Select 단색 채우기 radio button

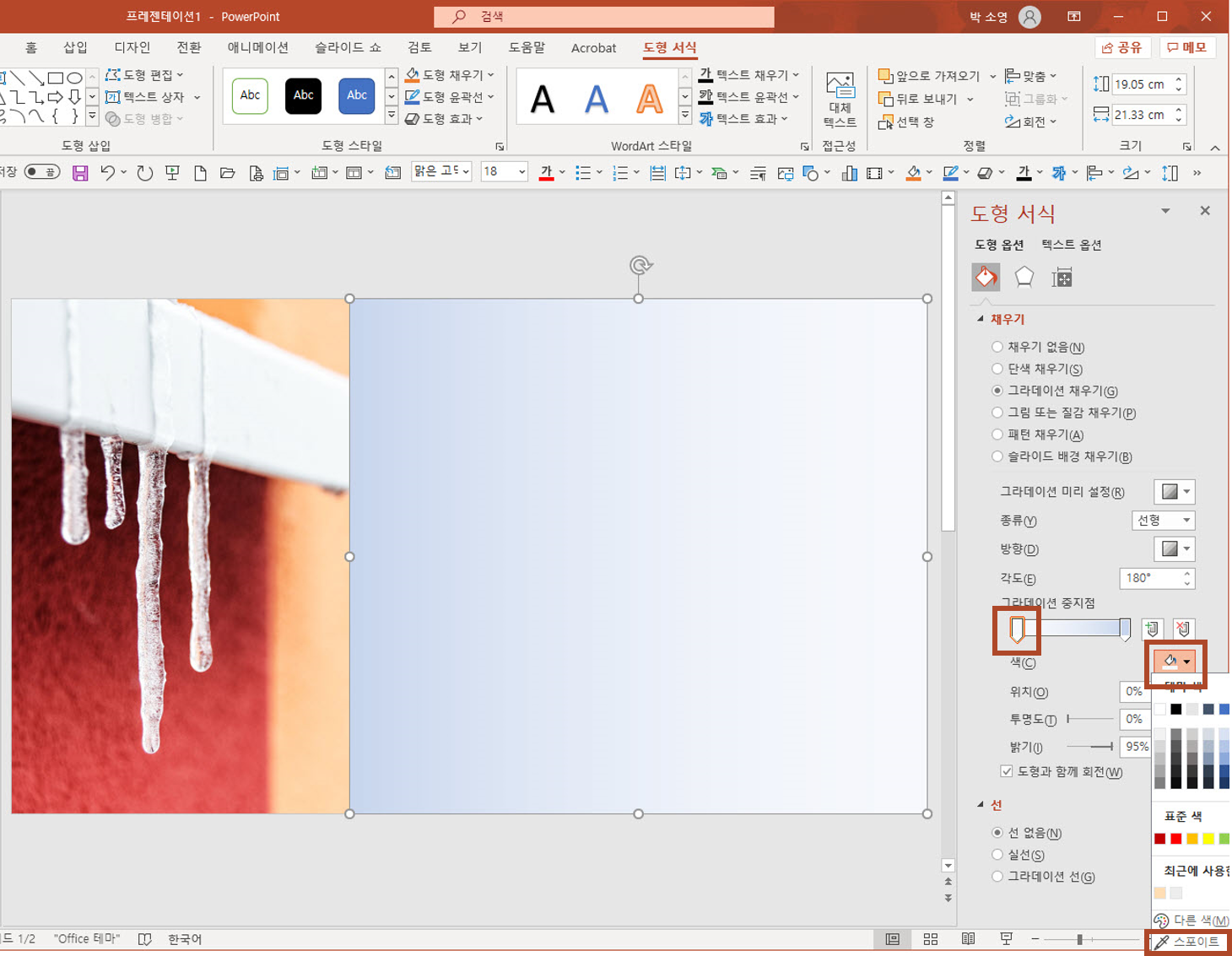pyautogui.click(x=997, y=369)
